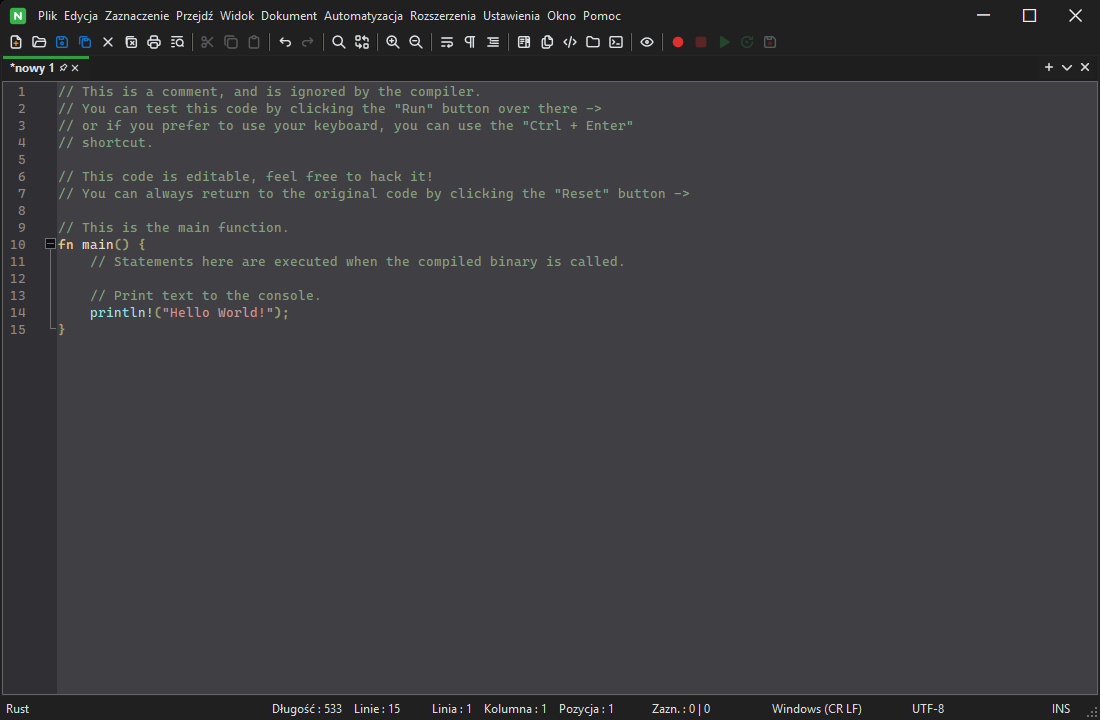Viewport: 1100px width, 720px height.
Task: Show the function list code icon
Action: pos(570,42)
